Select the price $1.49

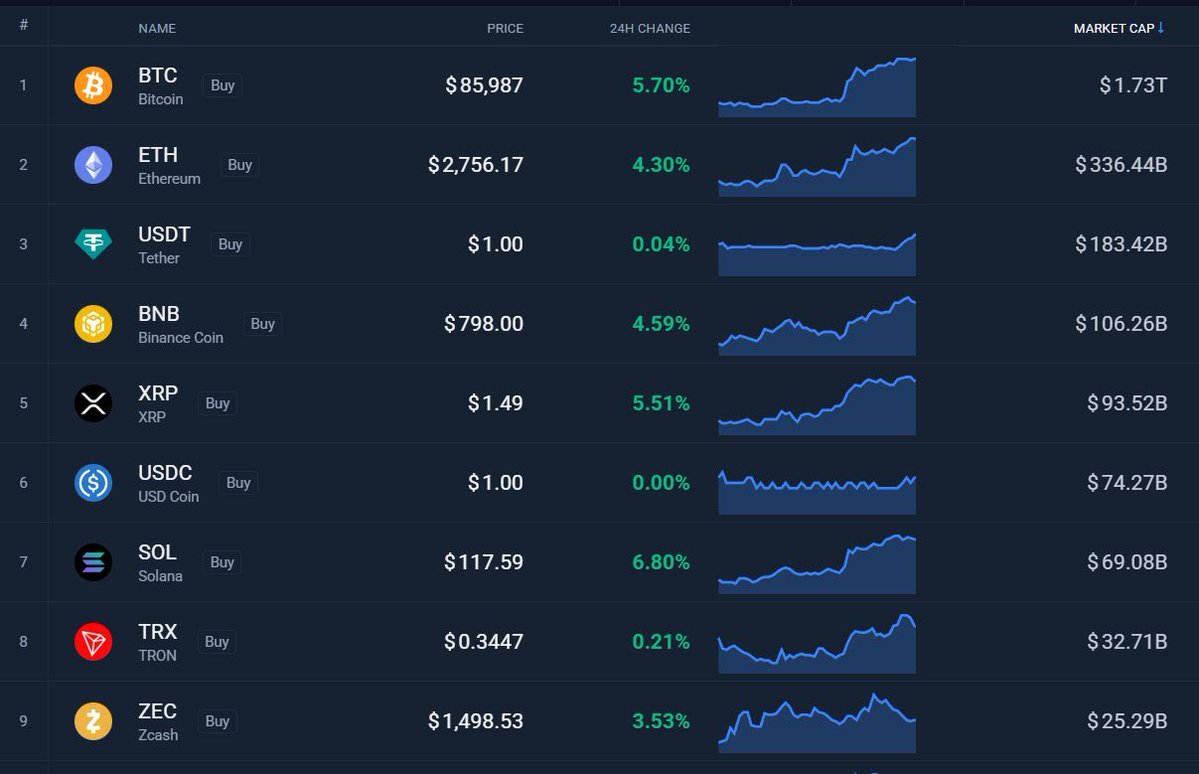click(x=496, y=403)
